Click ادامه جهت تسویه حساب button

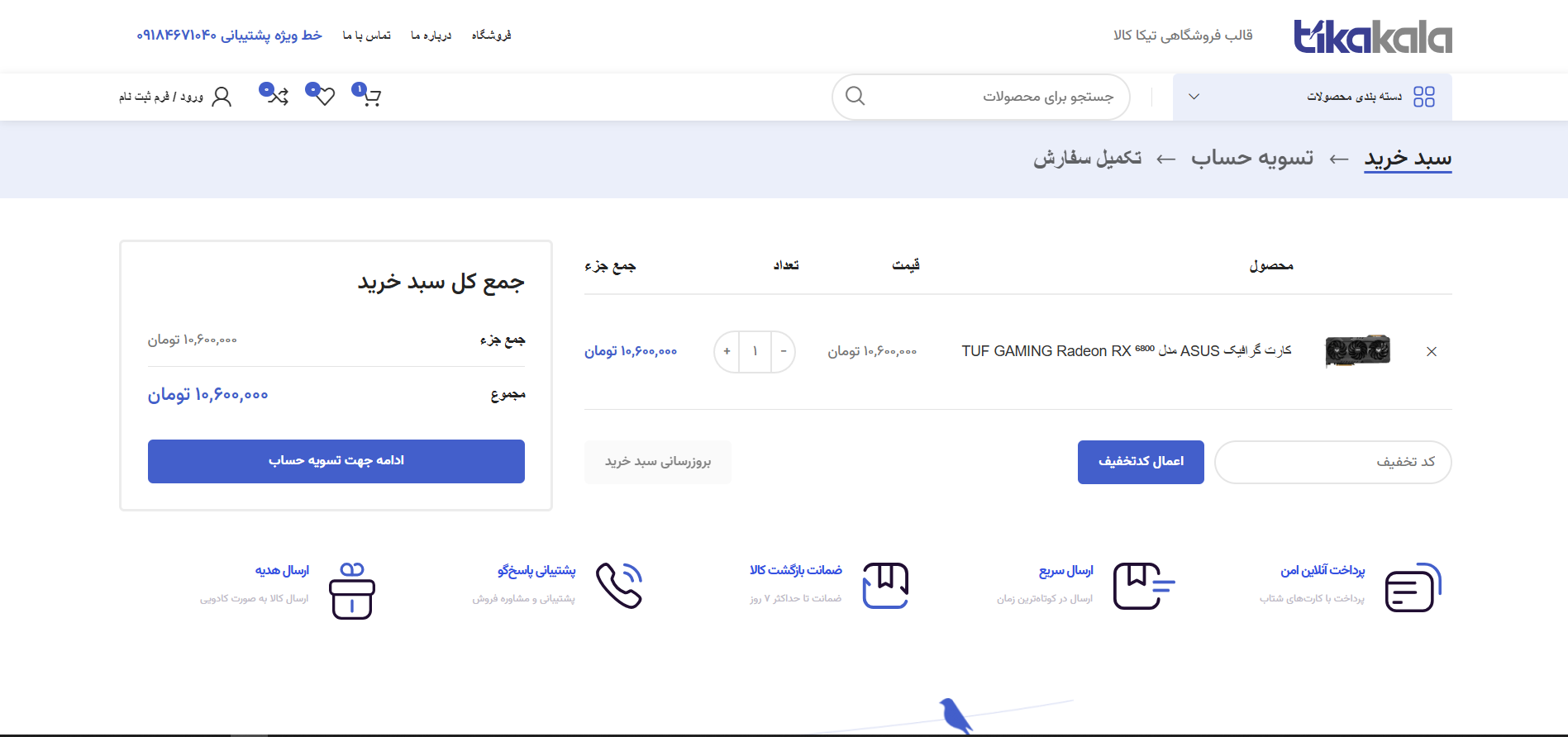pos(336,461)
